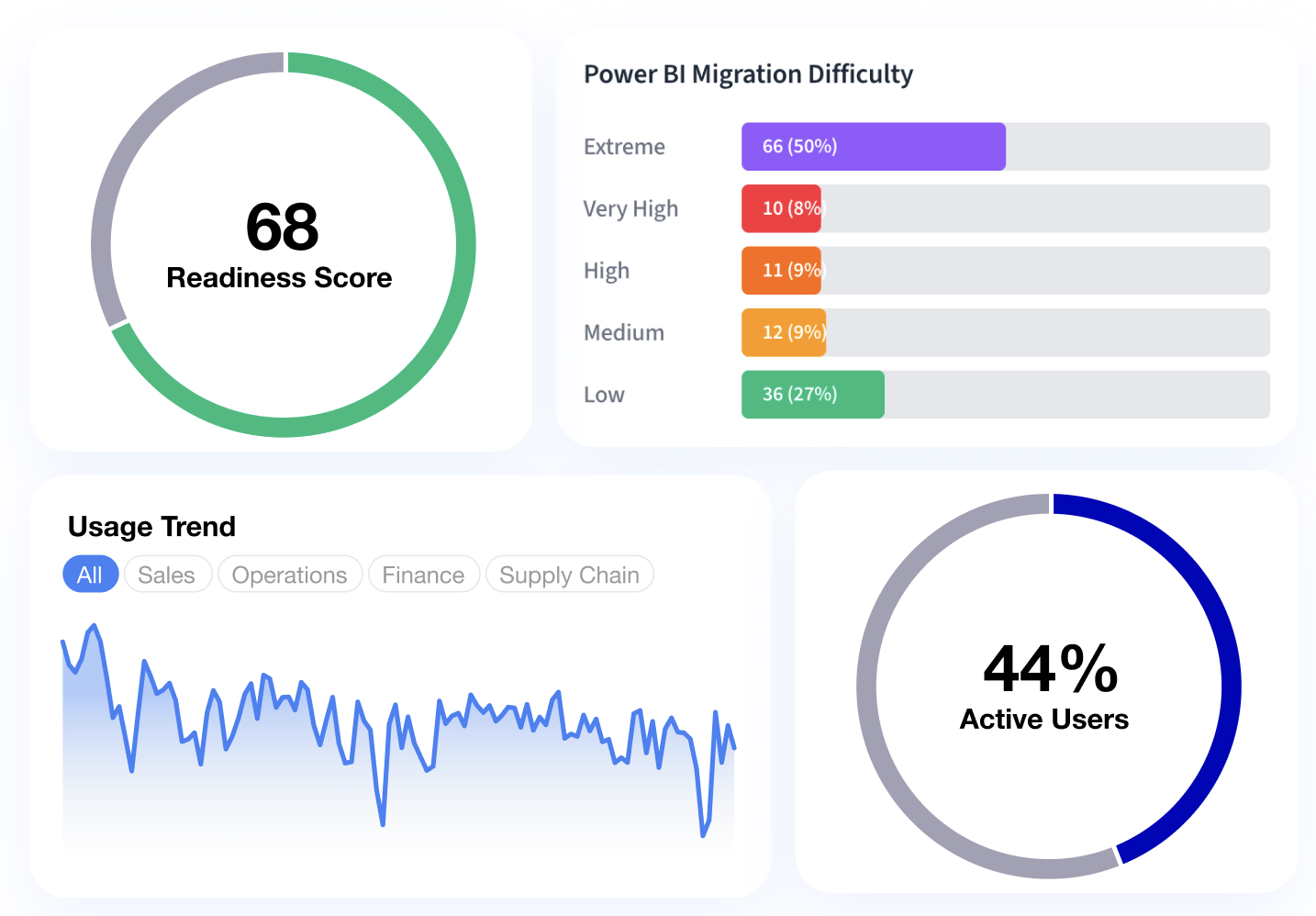Switch Usage Trend to Operations
Viewport: 1316px width, 916px height.
[290, 575]
